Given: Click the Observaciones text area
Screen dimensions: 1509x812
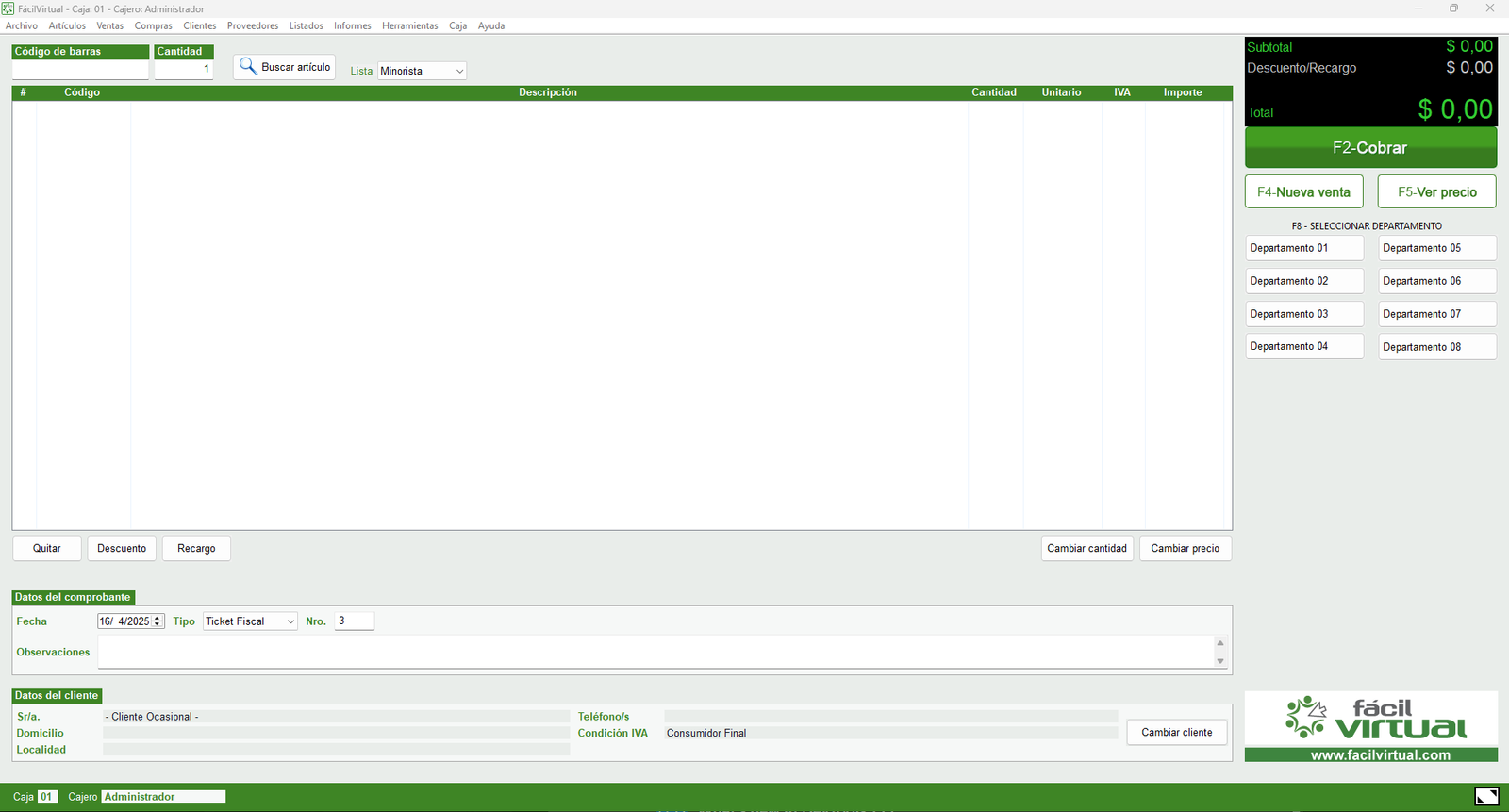Looking at the screenshot, I should point(655,652).
